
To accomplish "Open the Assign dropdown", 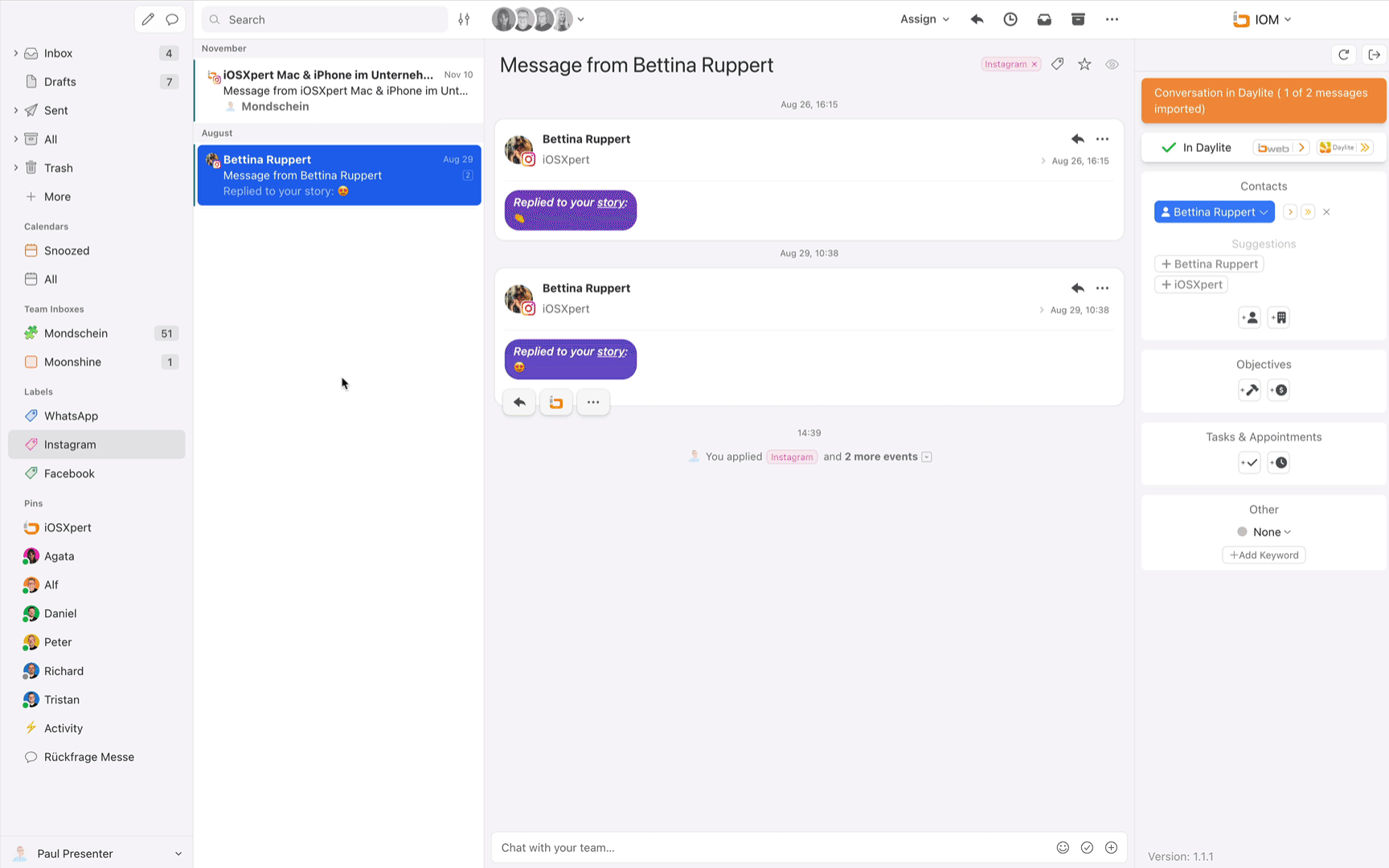I will 924,19.
